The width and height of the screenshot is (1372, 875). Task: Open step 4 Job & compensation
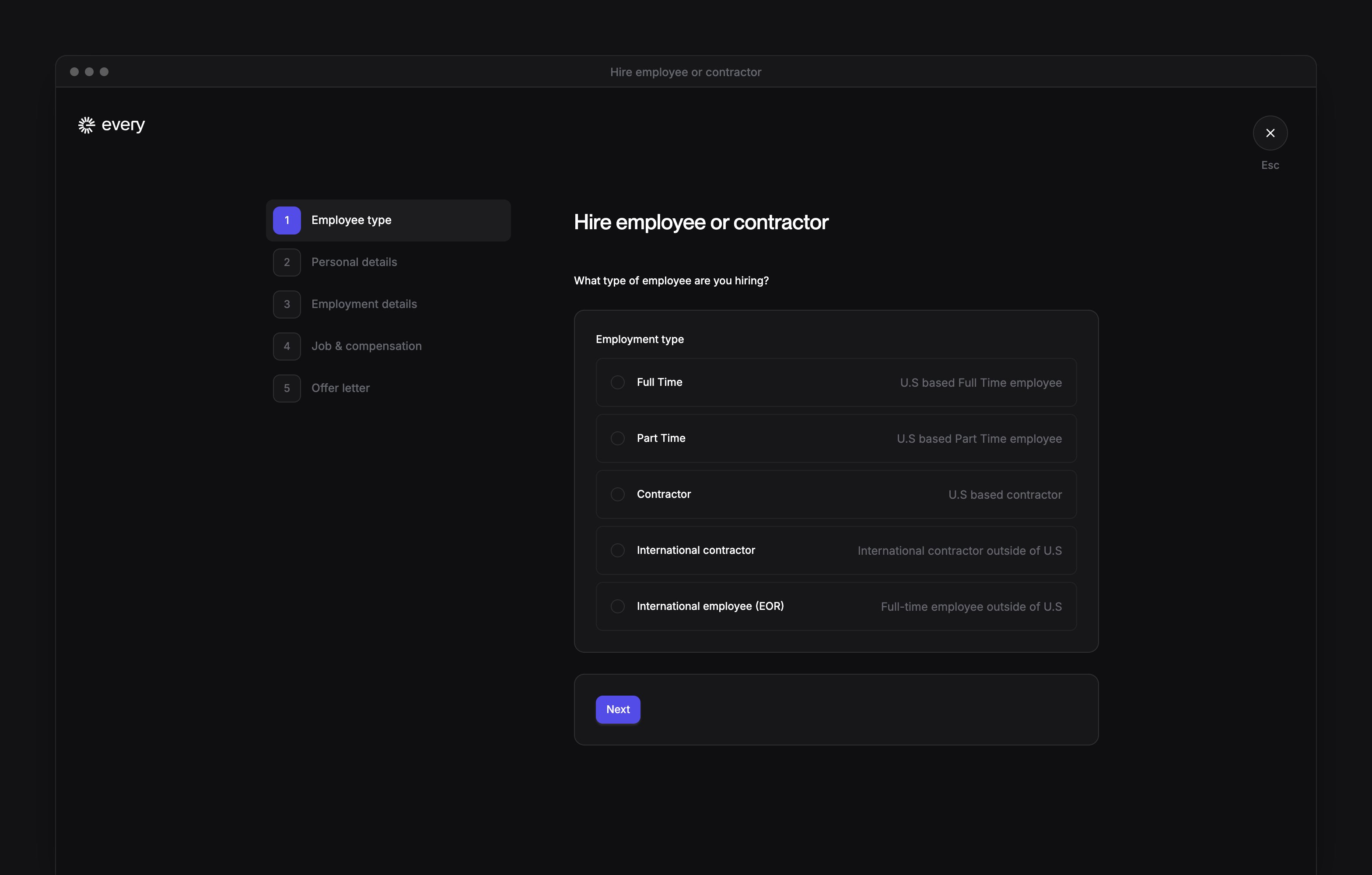pyautogui.click(x=388, y=346)
